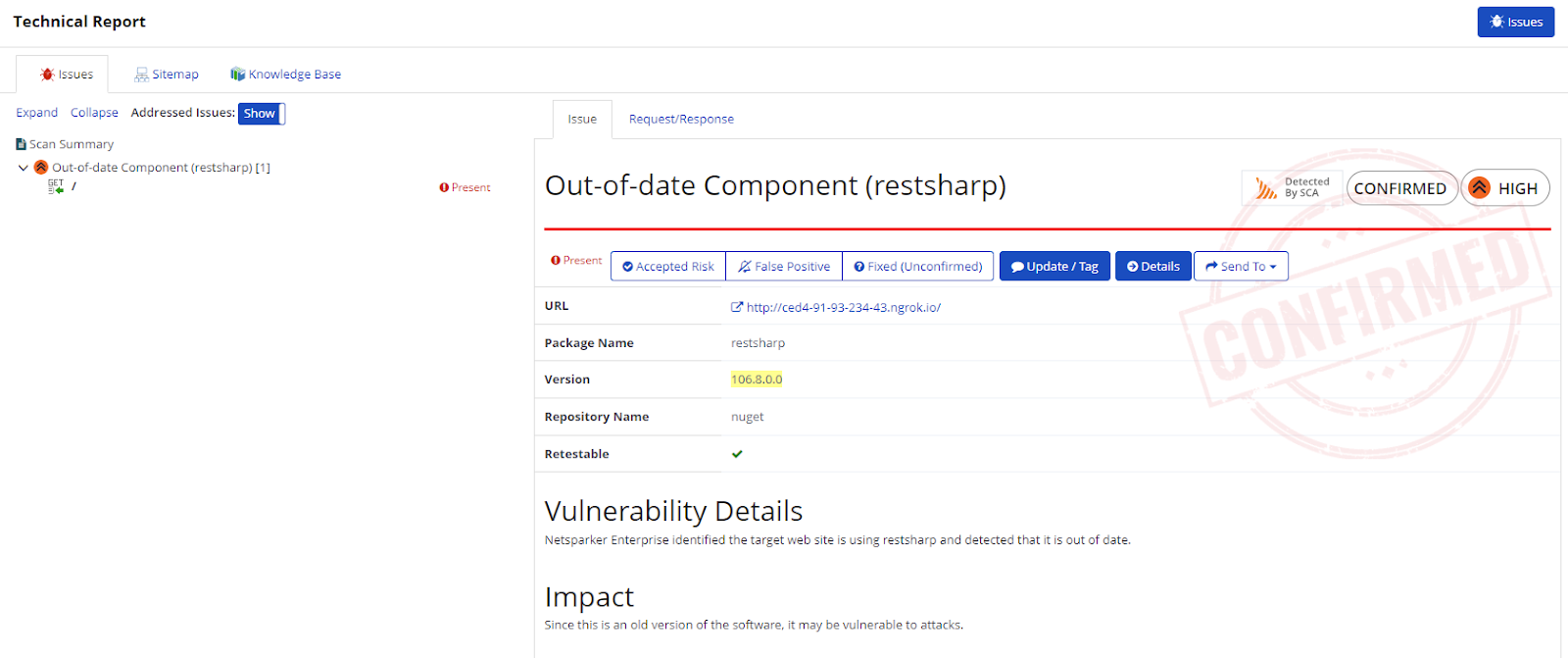This screenshot has width=1568, height=658.
Task: Open the Send To dropdown
Action: click(x=1241, y=267)
